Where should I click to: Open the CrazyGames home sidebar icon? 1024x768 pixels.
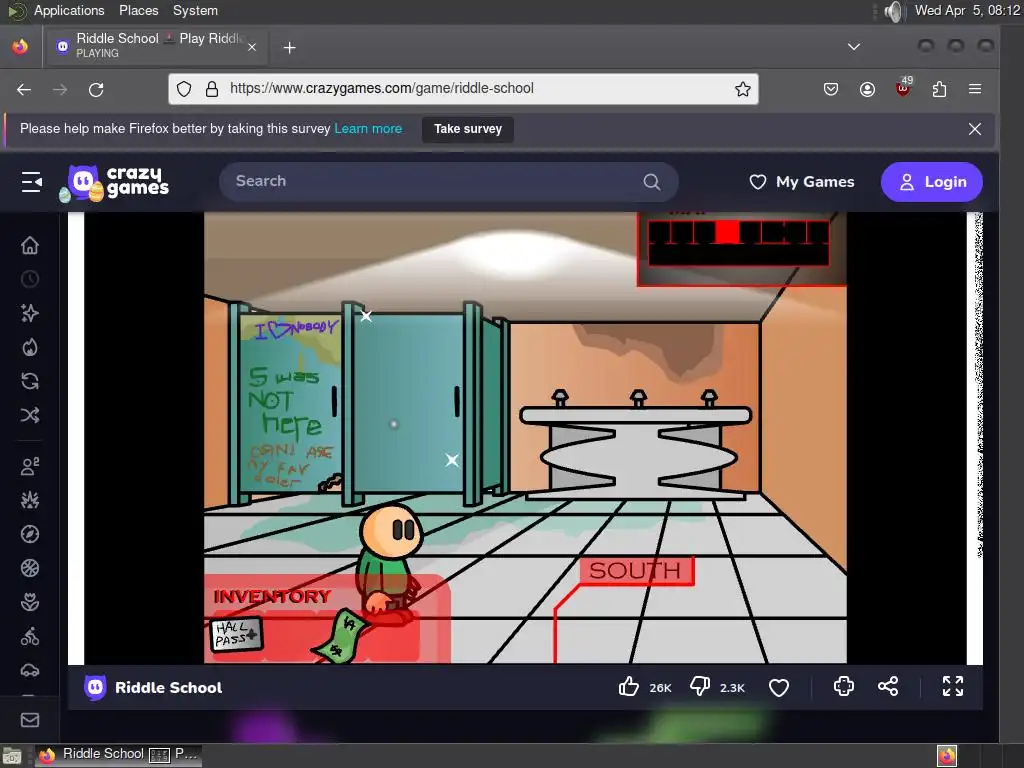[x=29, y=246]
